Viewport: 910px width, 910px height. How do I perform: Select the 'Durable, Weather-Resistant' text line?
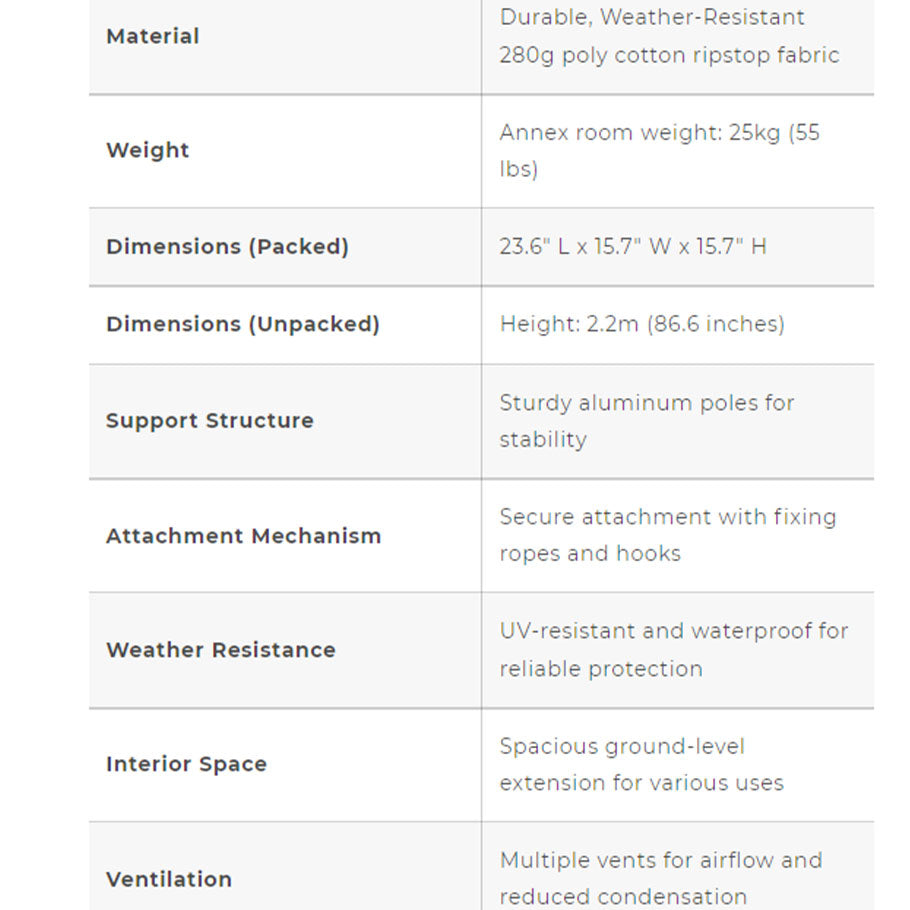point(651,17)
